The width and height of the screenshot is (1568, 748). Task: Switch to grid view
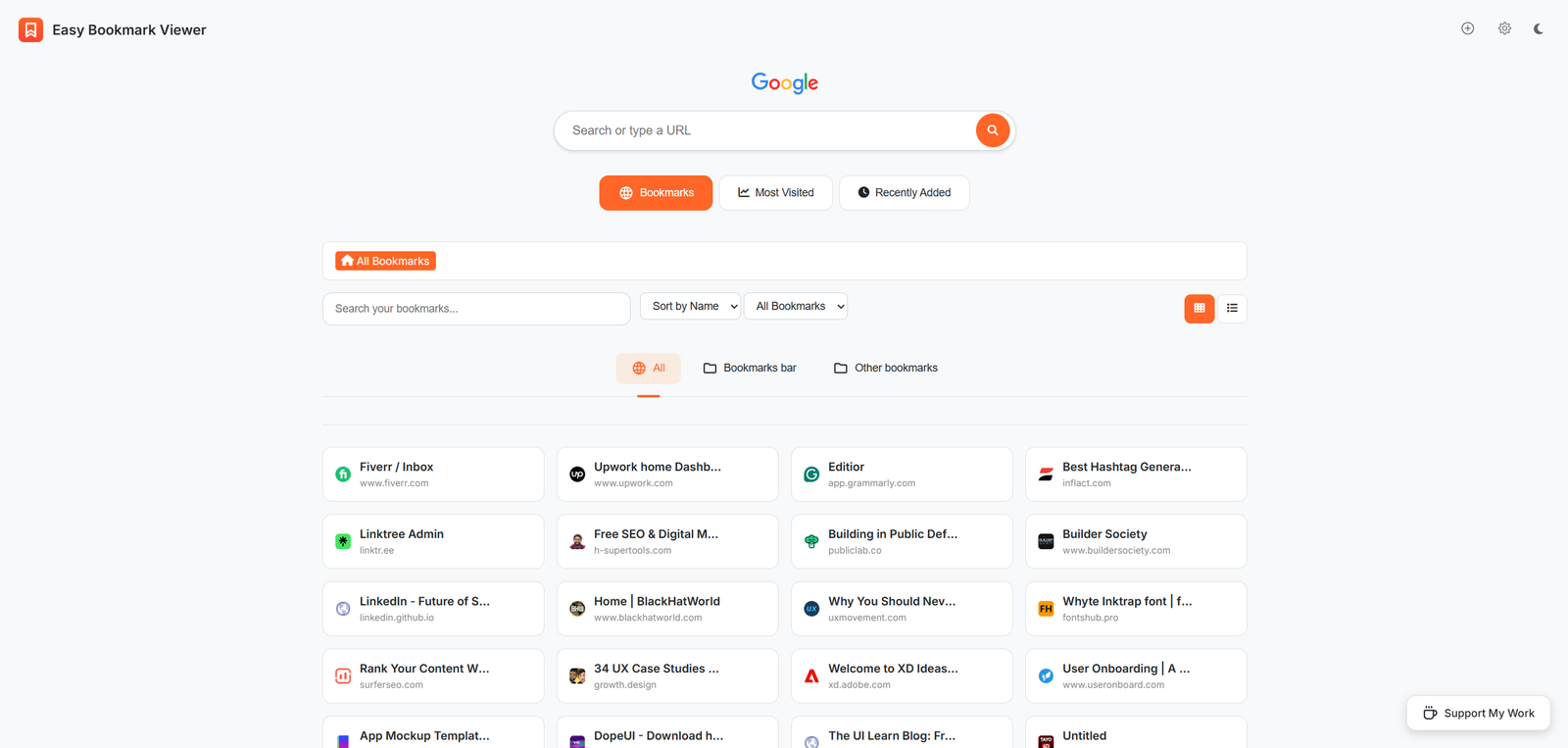click(x=1200, y=308)
